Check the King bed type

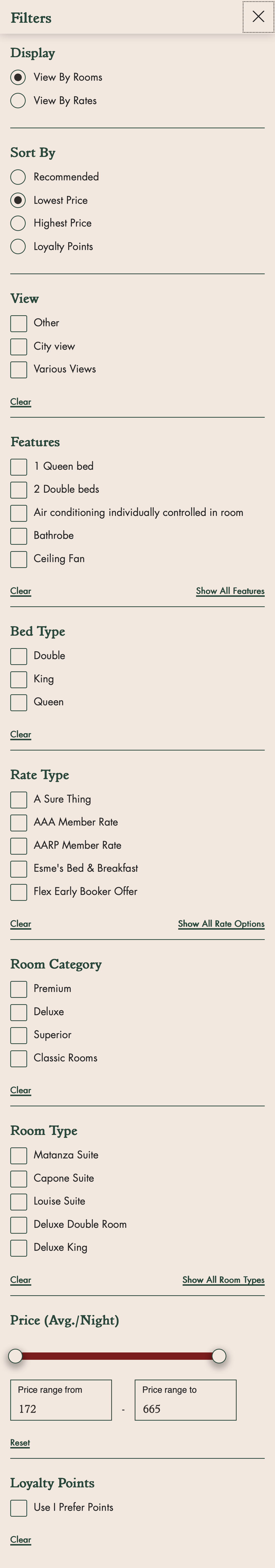(18, 679)
